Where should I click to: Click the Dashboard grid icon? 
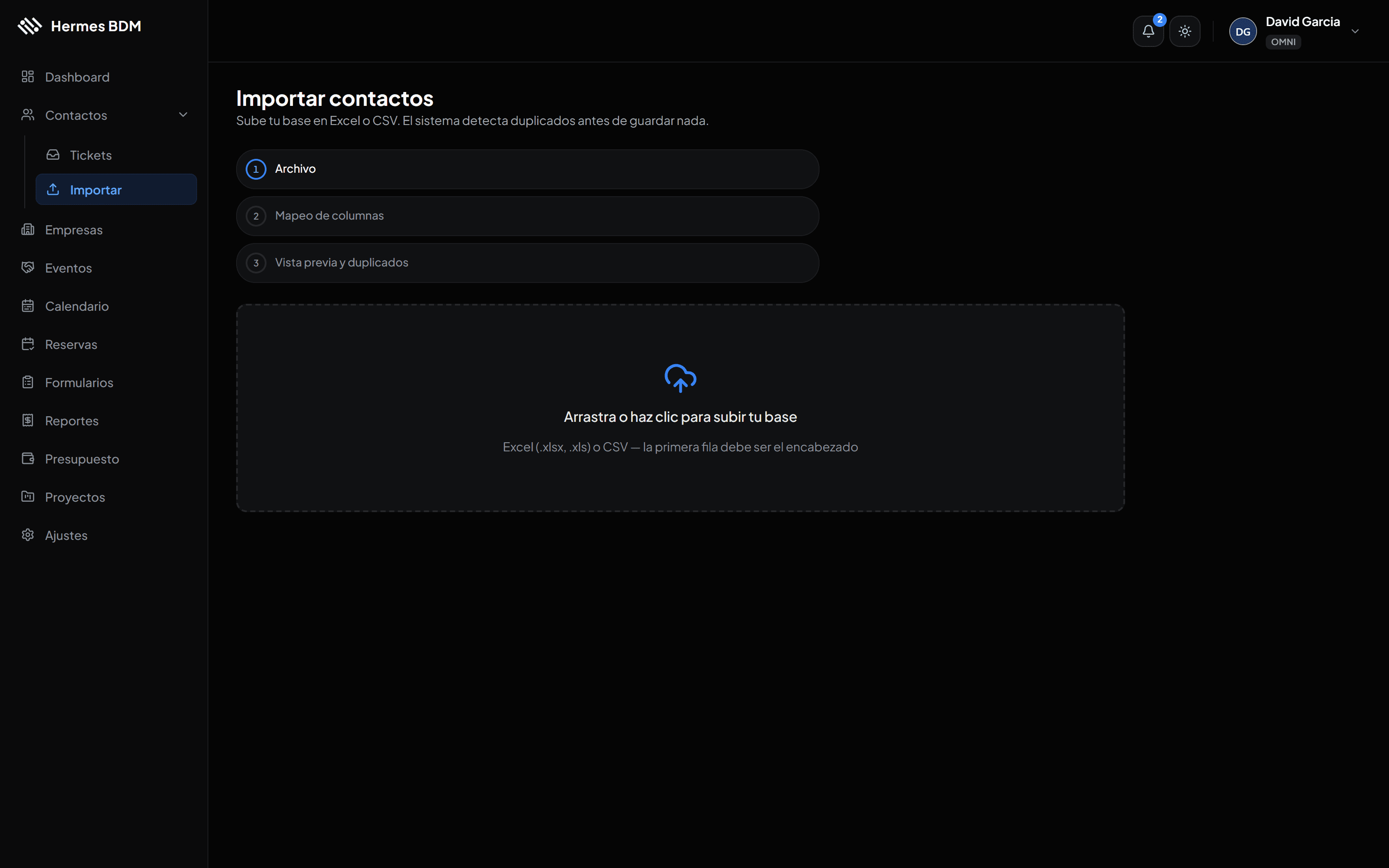click(x=27, y=77)
